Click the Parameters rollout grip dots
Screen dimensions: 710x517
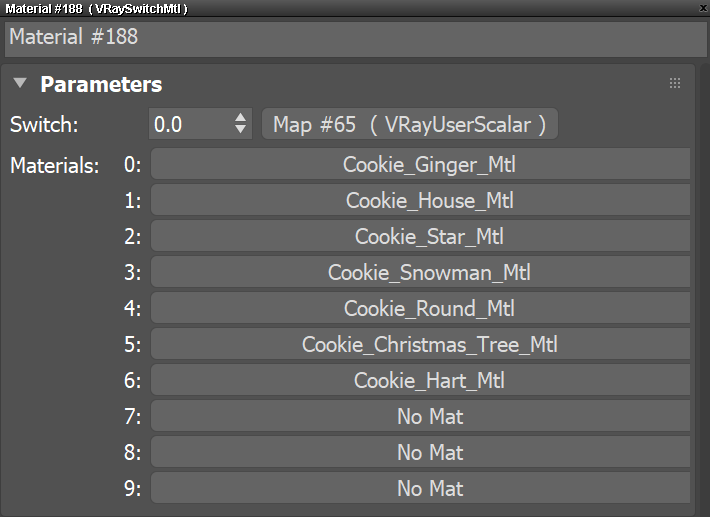coord(675,84)
